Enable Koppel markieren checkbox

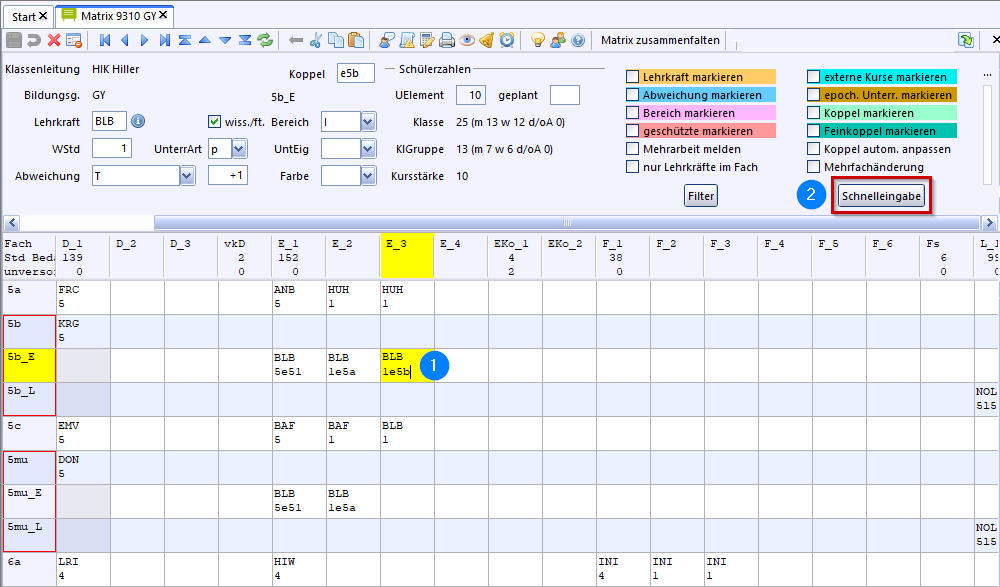coord(814,112)
